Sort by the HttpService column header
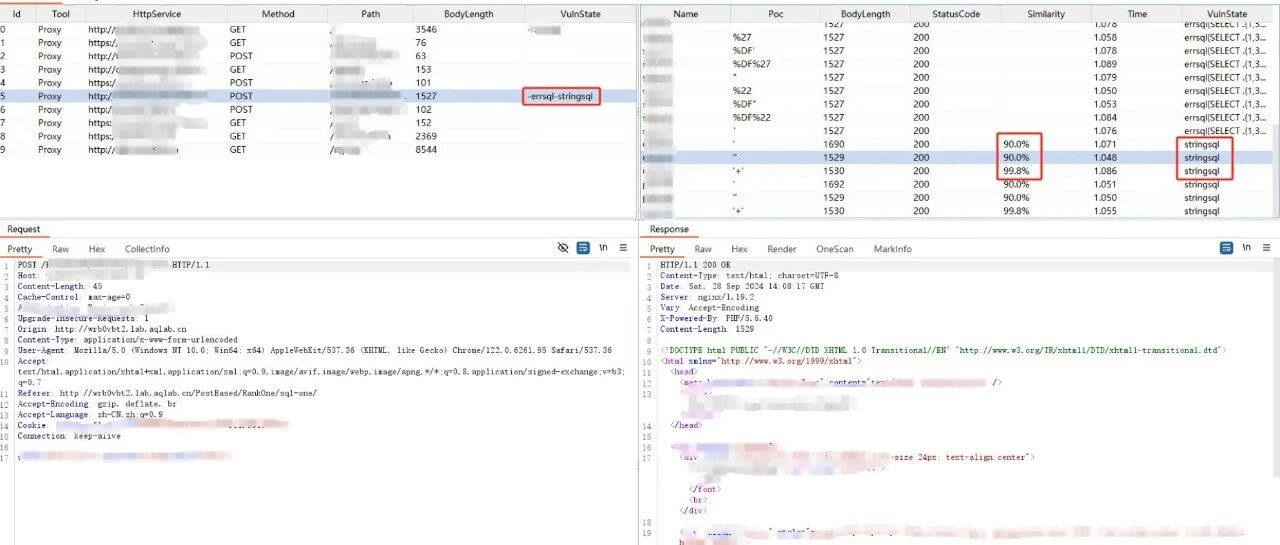 (158, 14)
